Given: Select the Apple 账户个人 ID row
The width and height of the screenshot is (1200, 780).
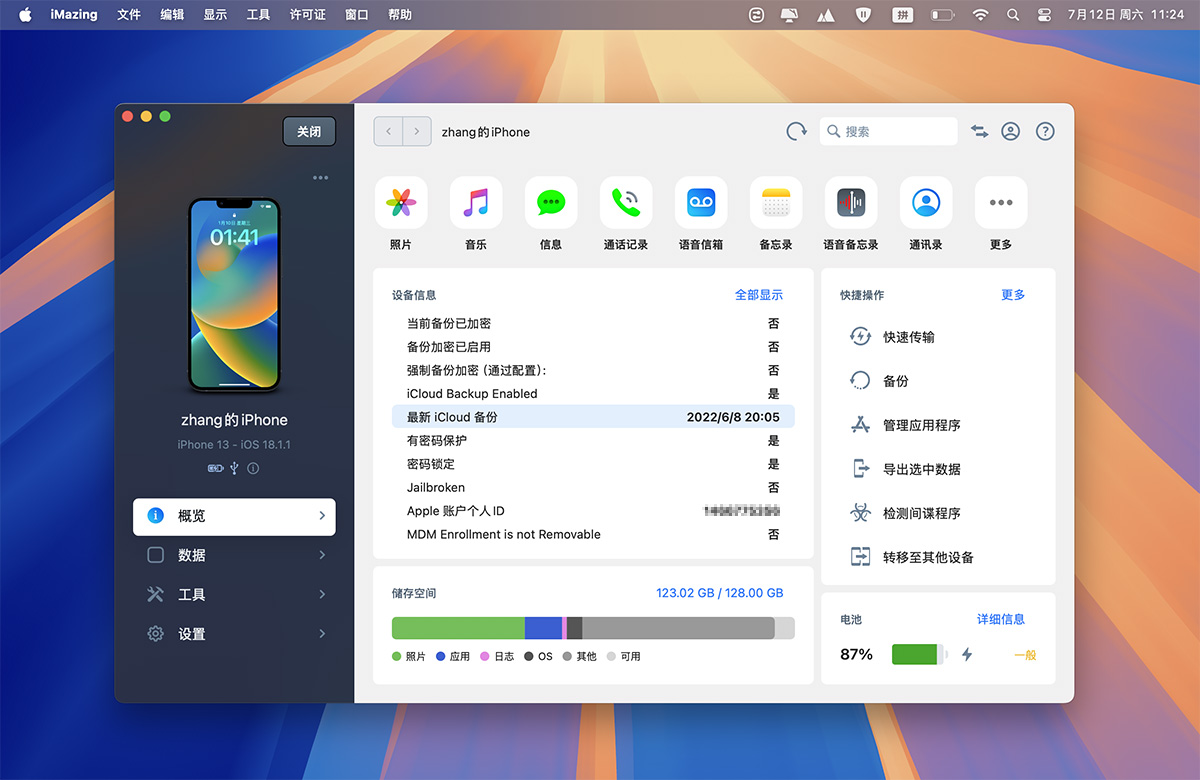Looking at the screenshot, I should 593,511.
